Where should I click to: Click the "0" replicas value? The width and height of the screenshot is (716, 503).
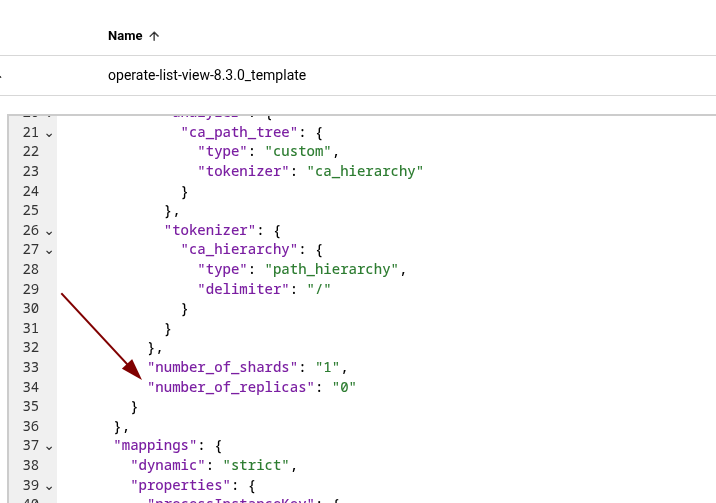(x=344, y=387)
